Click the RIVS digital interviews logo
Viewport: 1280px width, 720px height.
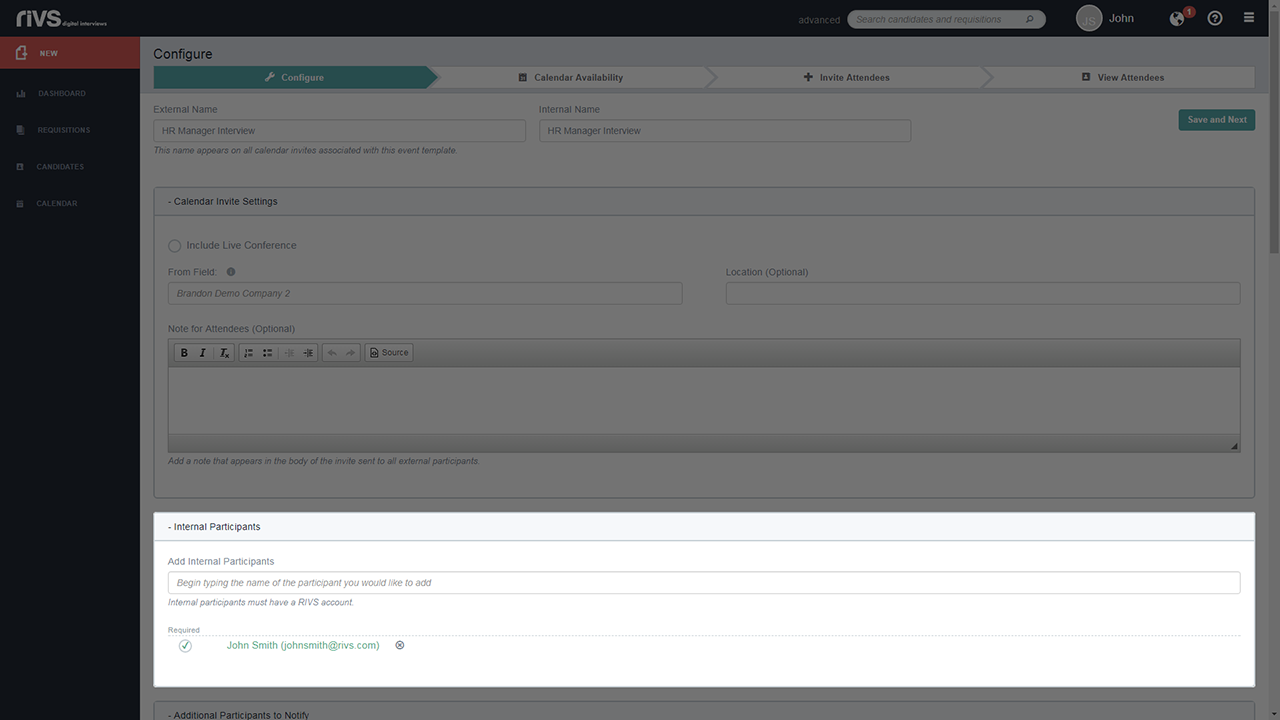coord(62,18)
